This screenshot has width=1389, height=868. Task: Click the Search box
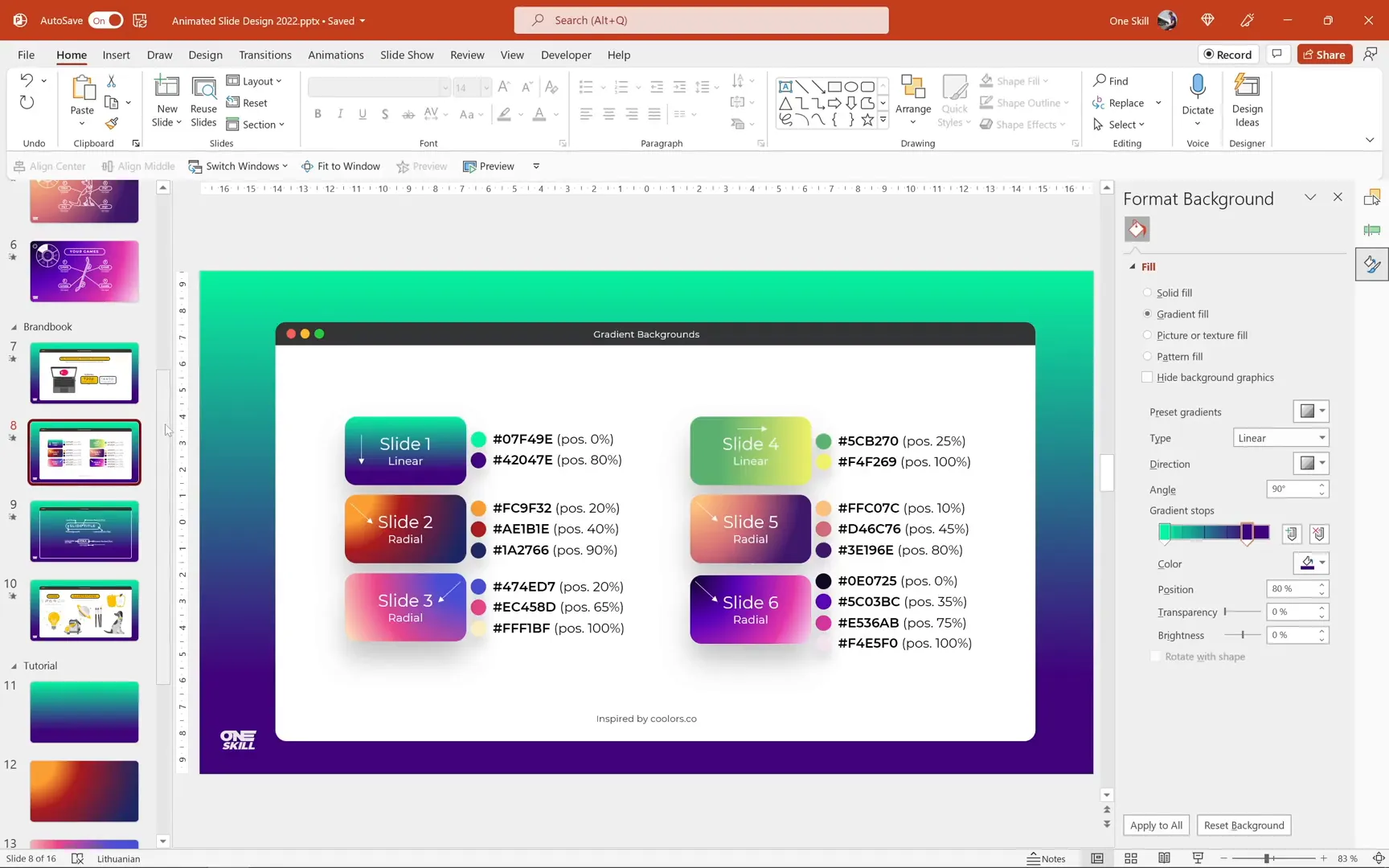coord(701,20)
